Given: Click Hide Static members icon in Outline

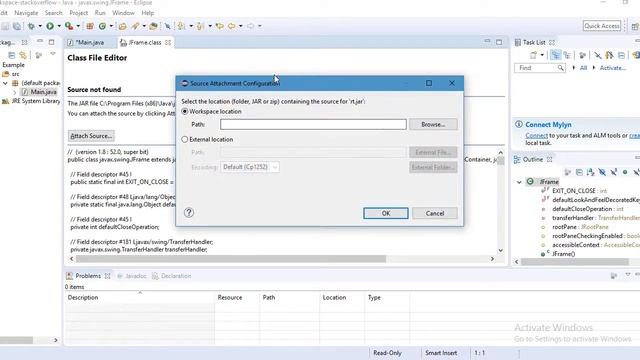Looking at the screenshot, I should tap(613, 173).
